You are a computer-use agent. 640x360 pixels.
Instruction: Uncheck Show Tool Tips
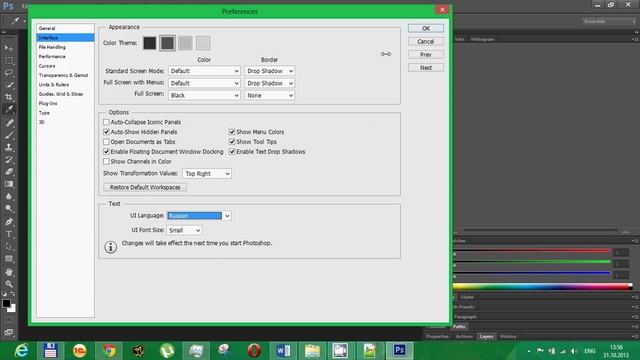(x=232, y=142)
